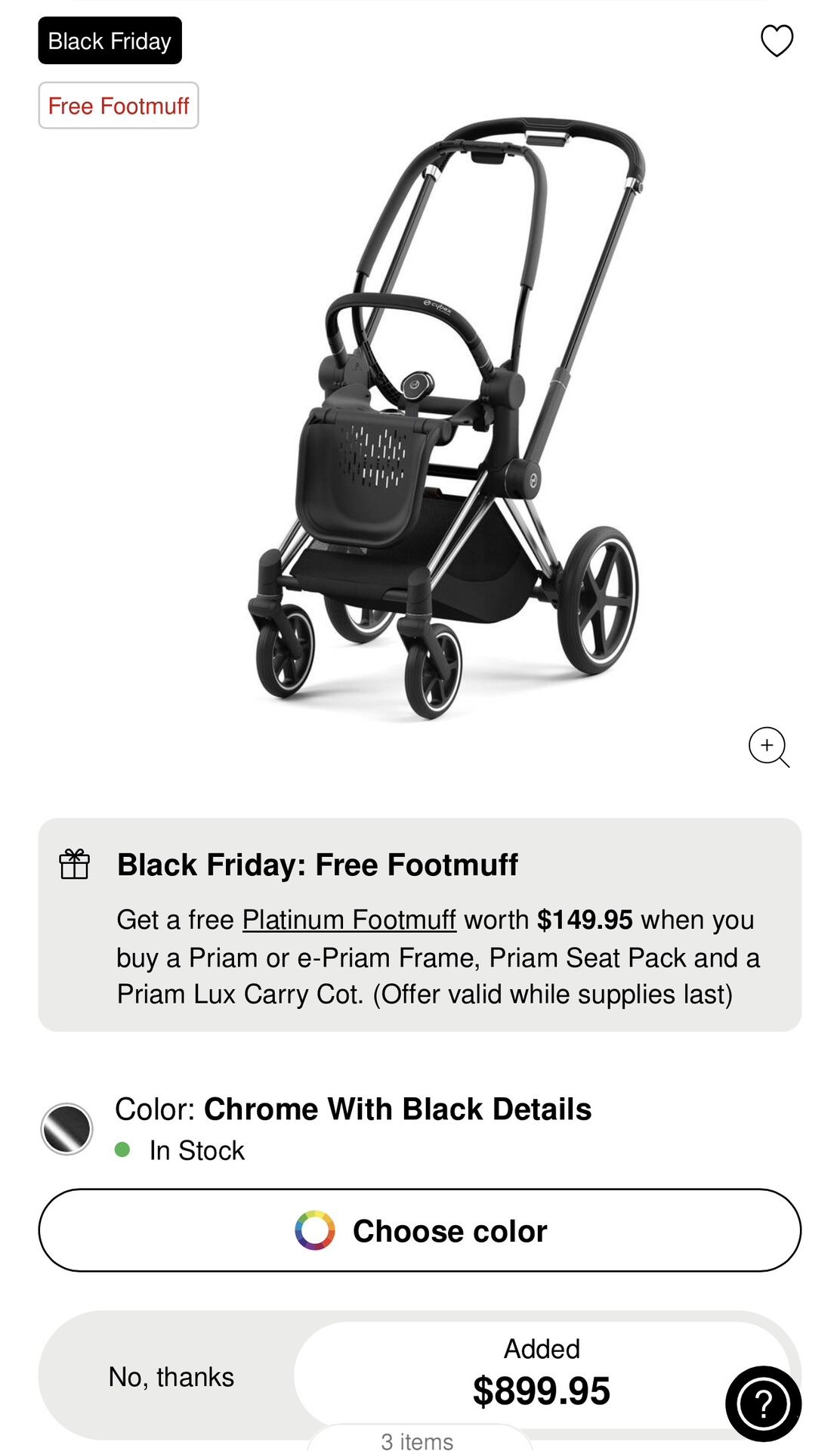Expand the Choose color selection panel

pos(420,1230)
